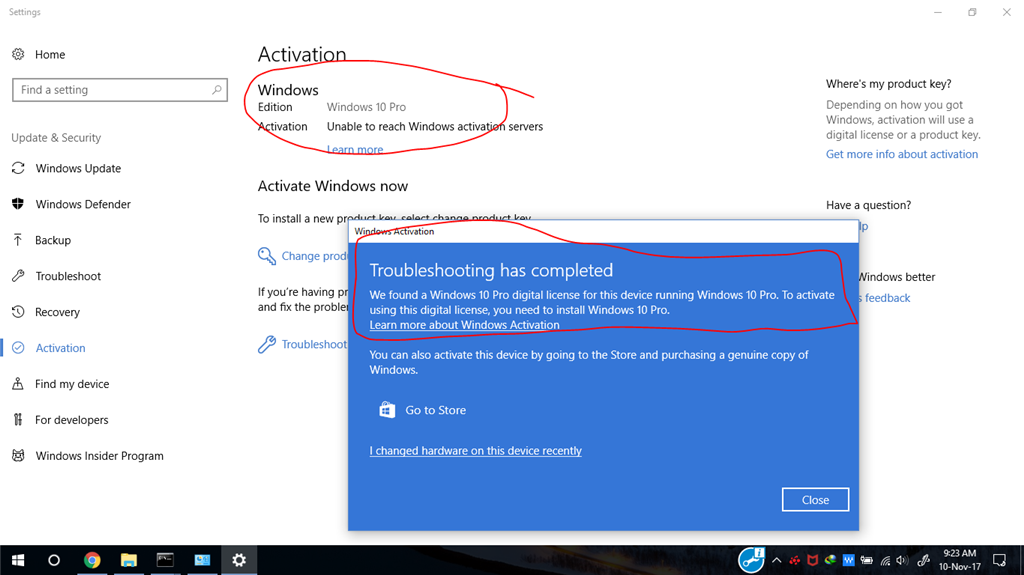The image size is (1024, 575).
Task: Click Go to Store in the dialog
Action: 436,410
